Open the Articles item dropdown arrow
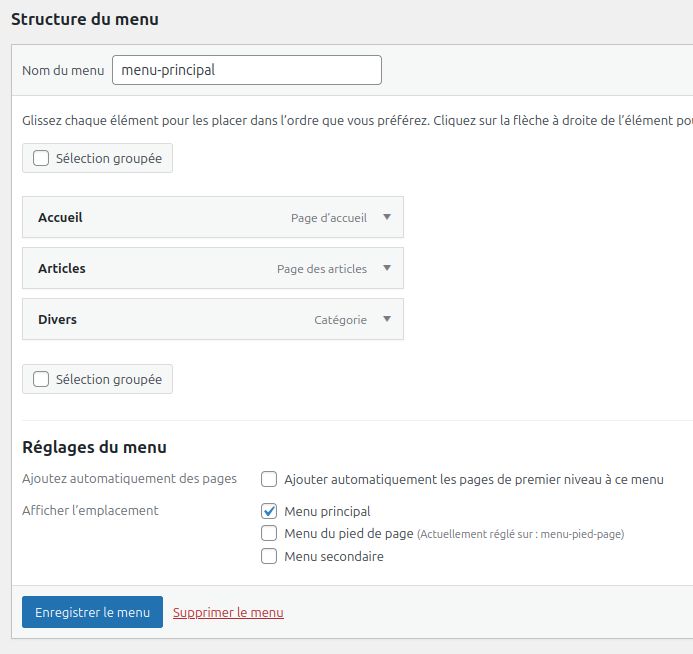Viewport: 693px width, 654px height. click(387, 268)
